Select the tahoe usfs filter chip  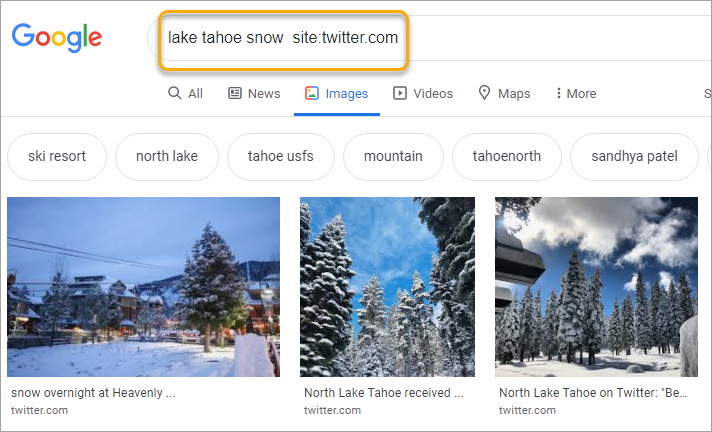(281, 157)
